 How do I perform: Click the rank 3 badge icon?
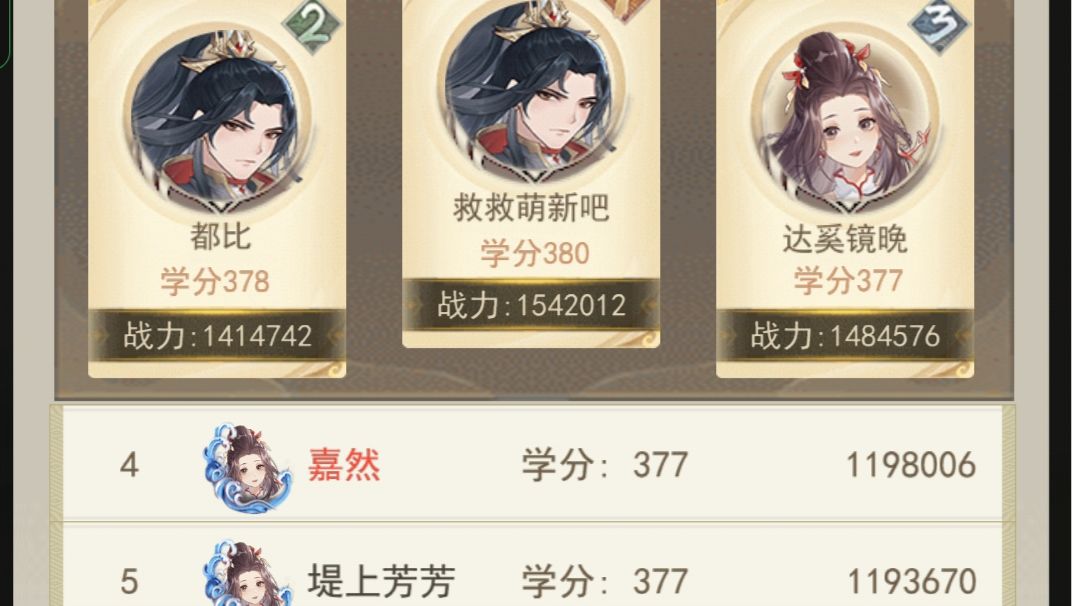pyautogui.click(x=939, y=26)
